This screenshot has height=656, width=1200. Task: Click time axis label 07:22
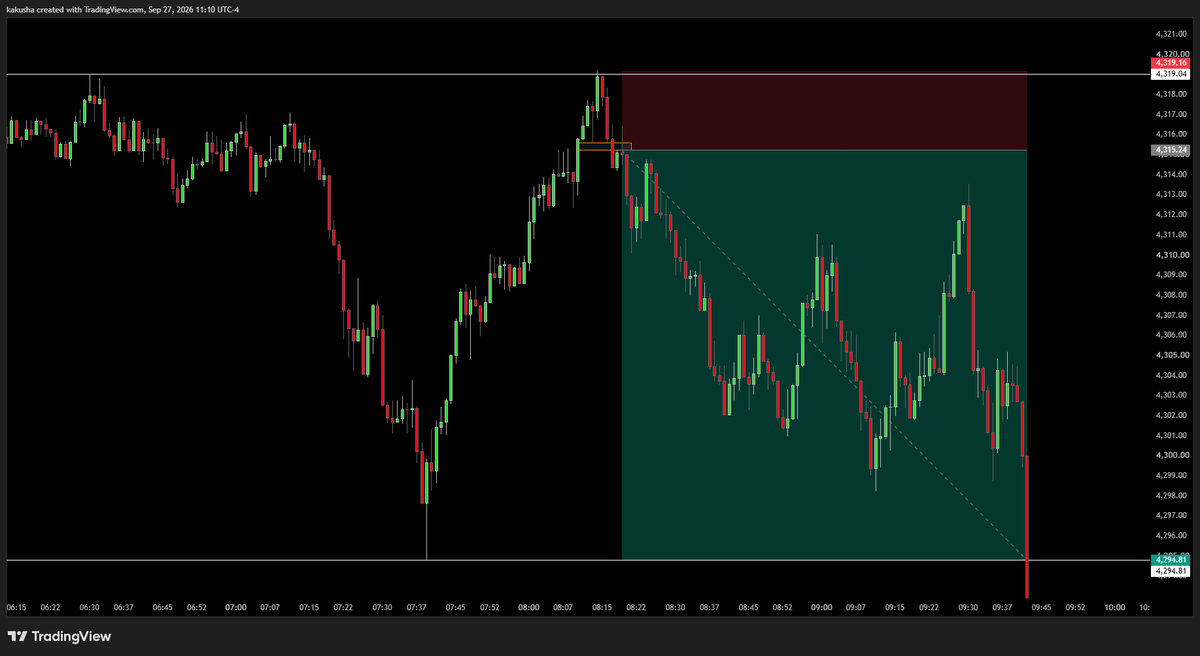[x=343, y=607]
